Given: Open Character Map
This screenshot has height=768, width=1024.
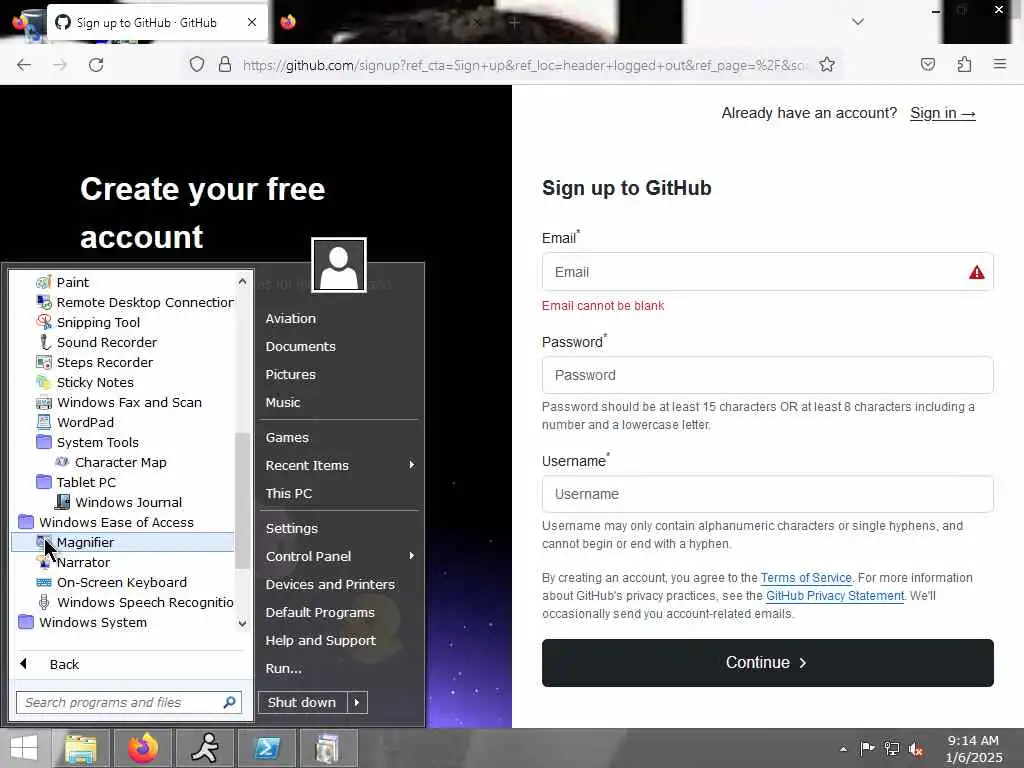Looking at the screenshot, I should coord(110,462).
